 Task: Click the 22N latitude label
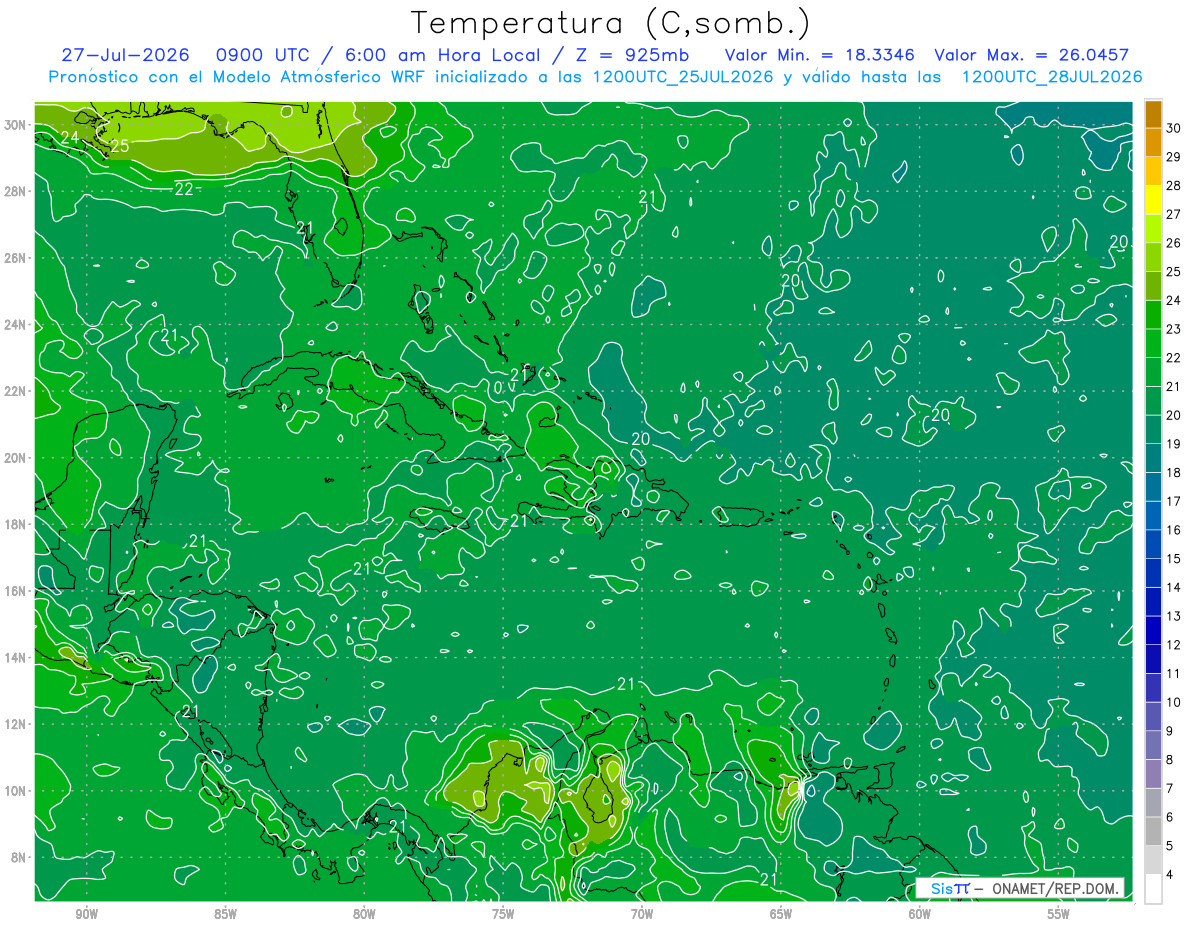(x=15, y=391)
